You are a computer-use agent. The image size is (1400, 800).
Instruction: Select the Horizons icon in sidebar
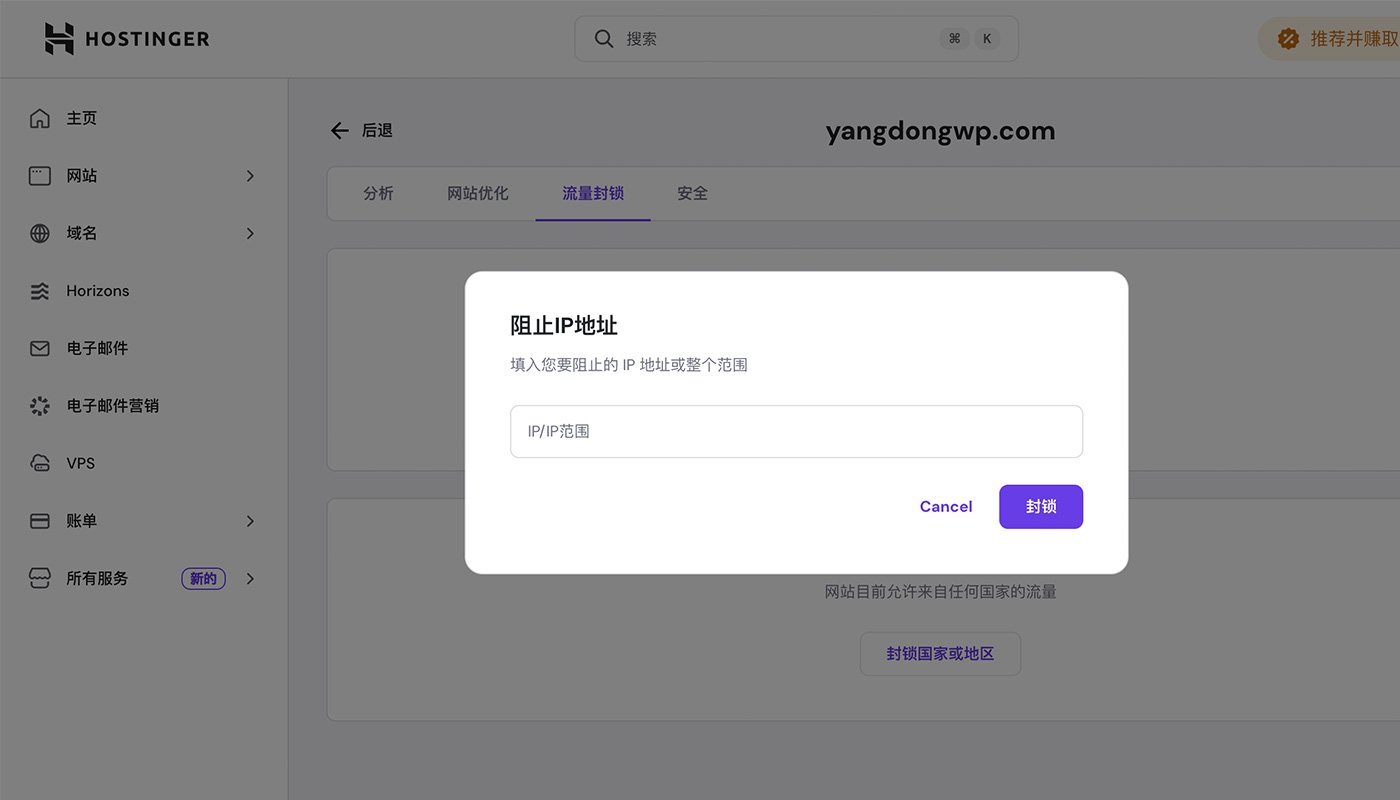click(39, 290)
